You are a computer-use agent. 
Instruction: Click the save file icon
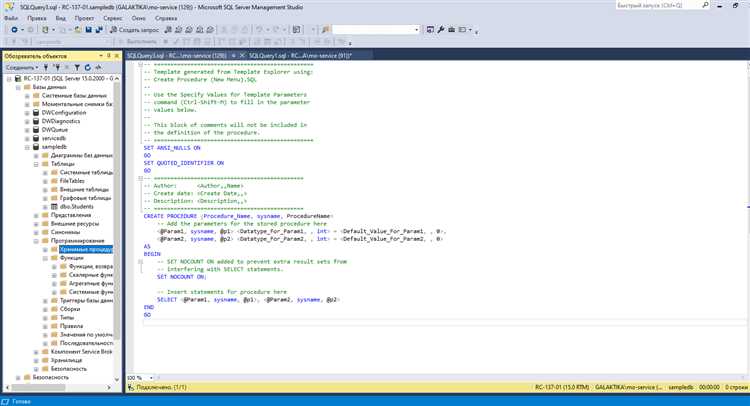(x=88, y=30)
